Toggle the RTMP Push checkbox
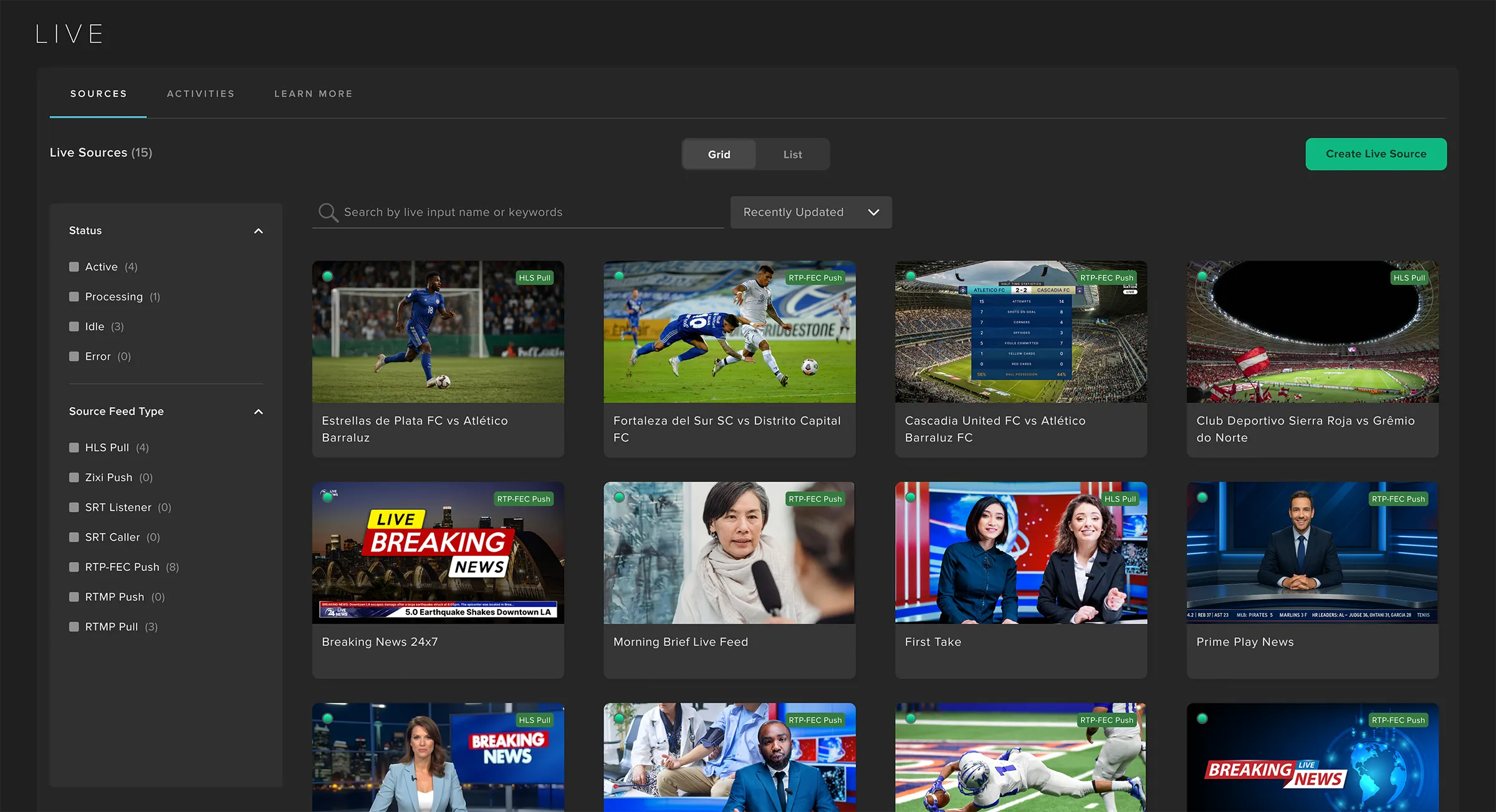Viewport: 1496px width, 812px height. (x=74, y=597)
